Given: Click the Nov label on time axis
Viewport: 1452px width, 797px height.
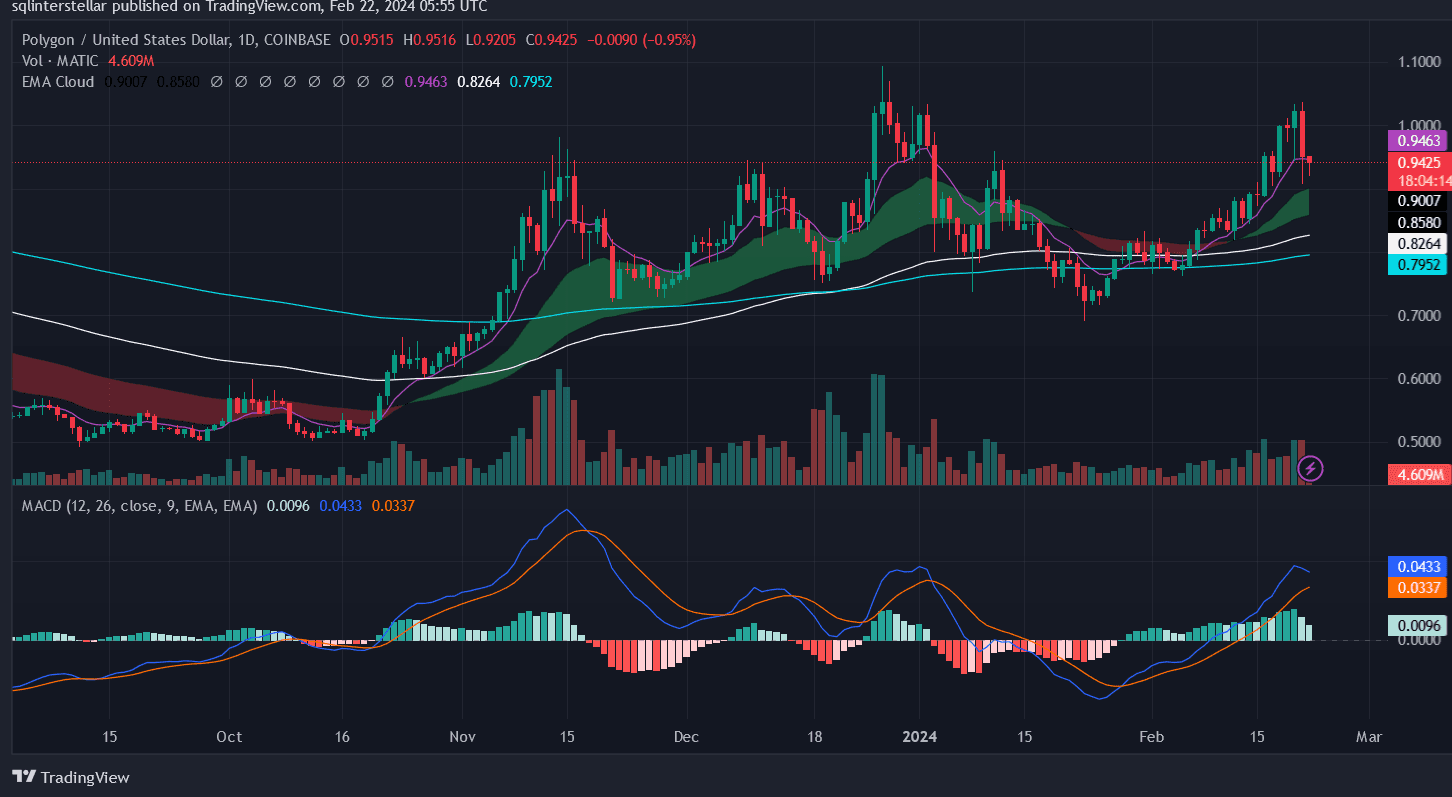Looking at the screenshot, I should tap(463, 737).
